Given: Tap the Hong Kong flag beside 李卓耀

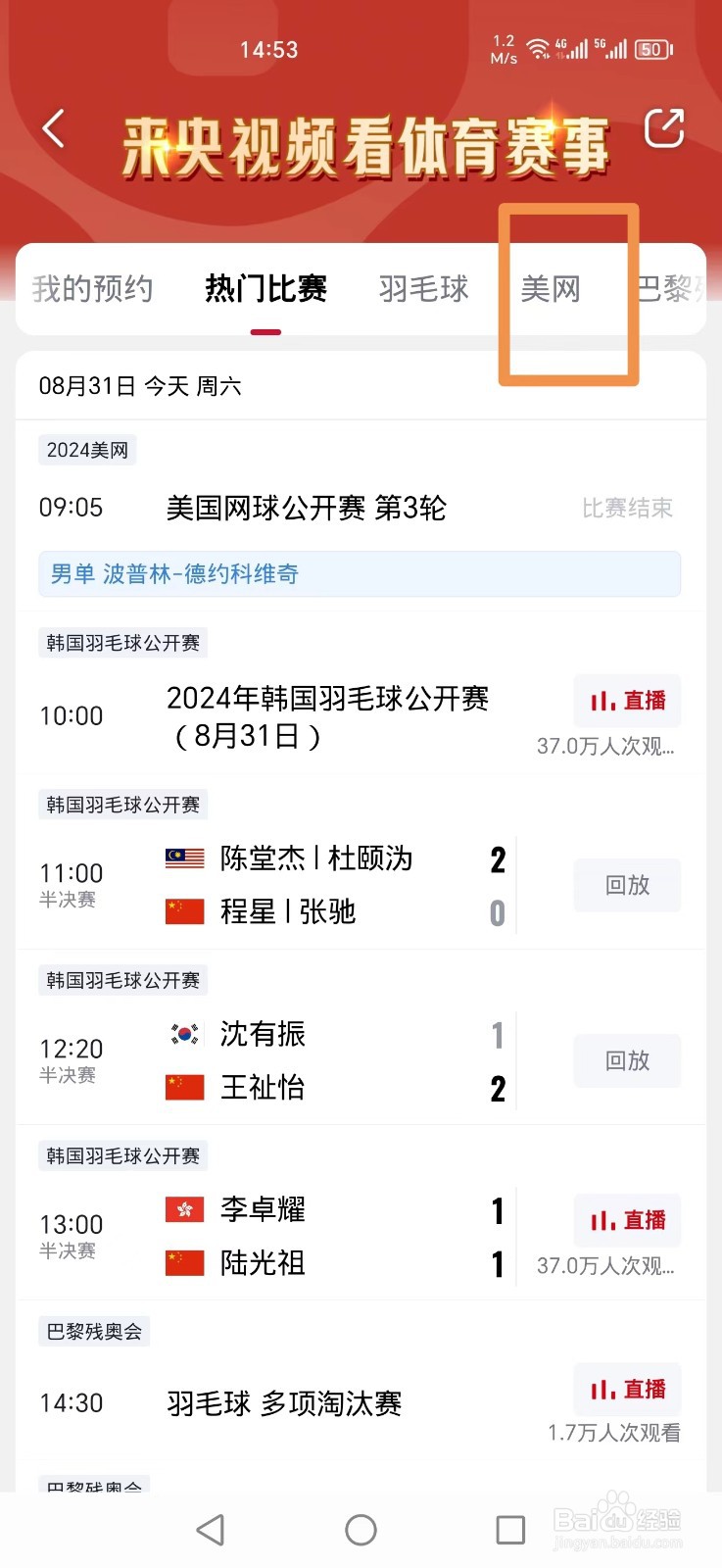Looking at the screenshot, I should pyautogui.click(x=184, y=1209).
